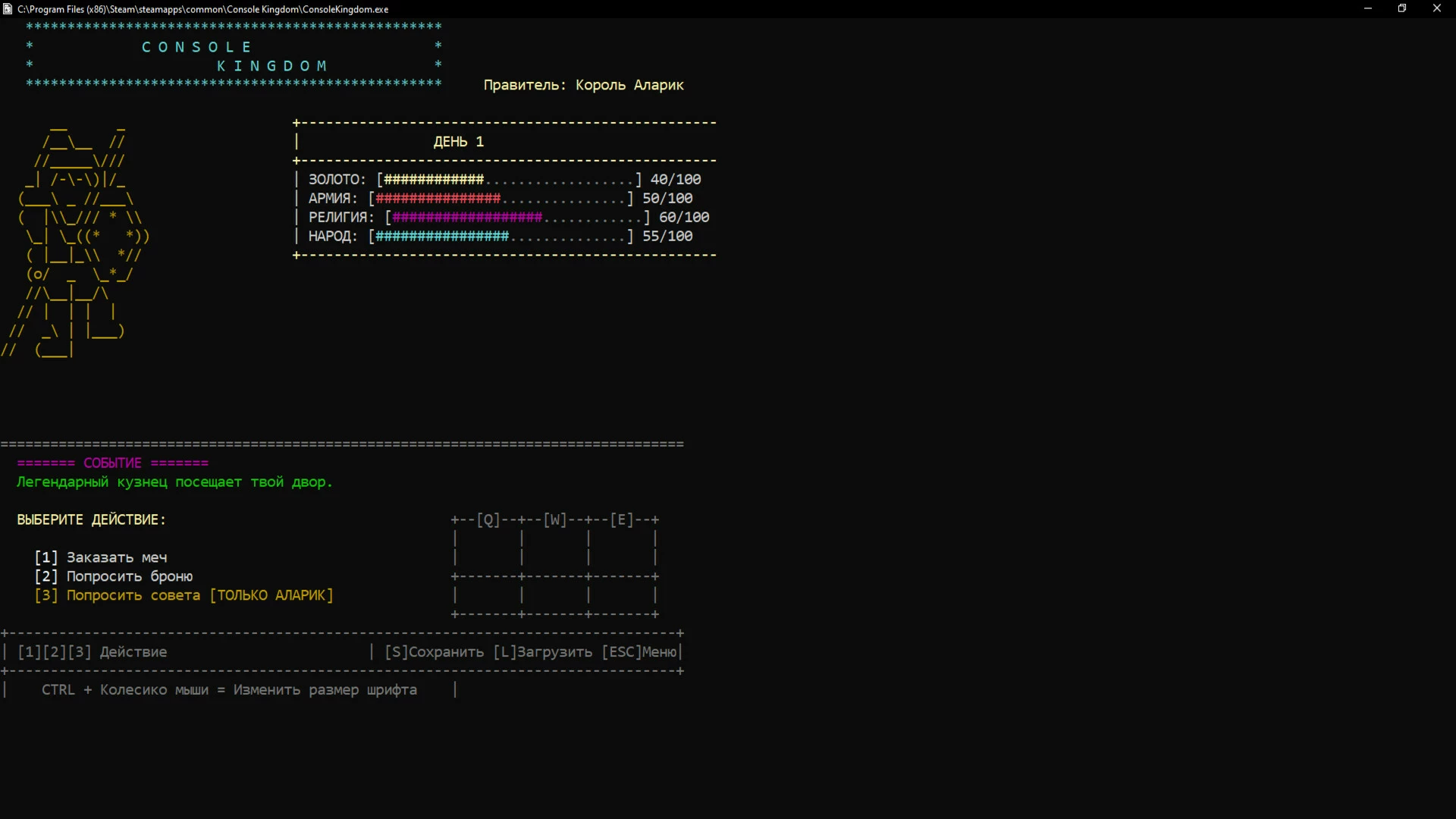Screen dimensions: 1456x819
Task: Click the red АРМИЯ progress bar
Action: [x=500, y=199]
